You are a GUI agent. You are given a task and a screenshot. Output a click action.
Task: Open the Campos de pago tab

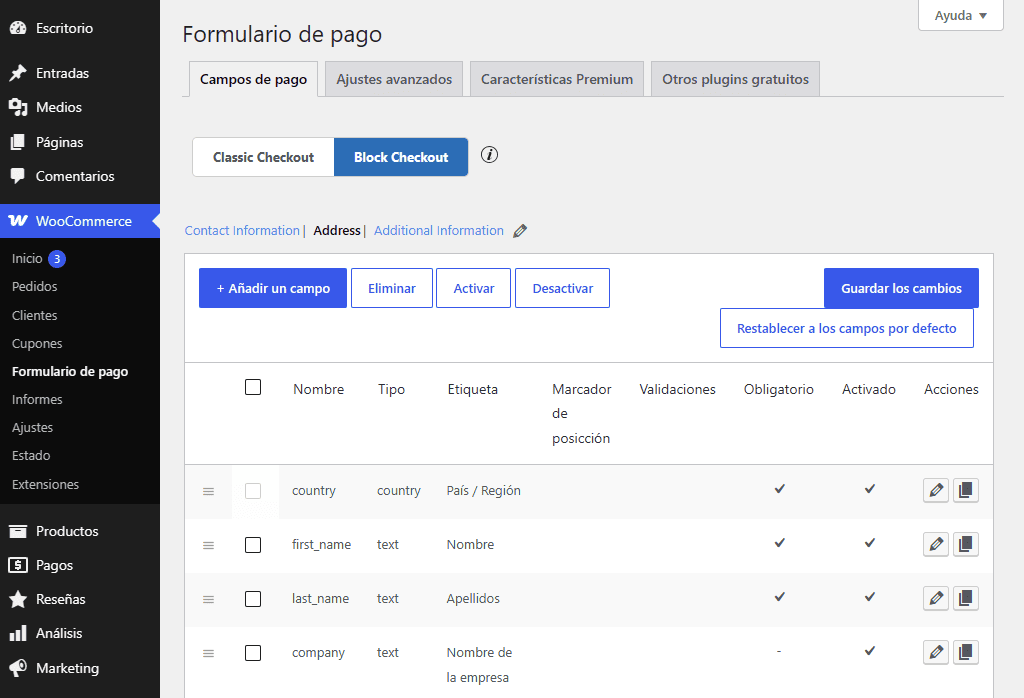(x=253, y=79)
